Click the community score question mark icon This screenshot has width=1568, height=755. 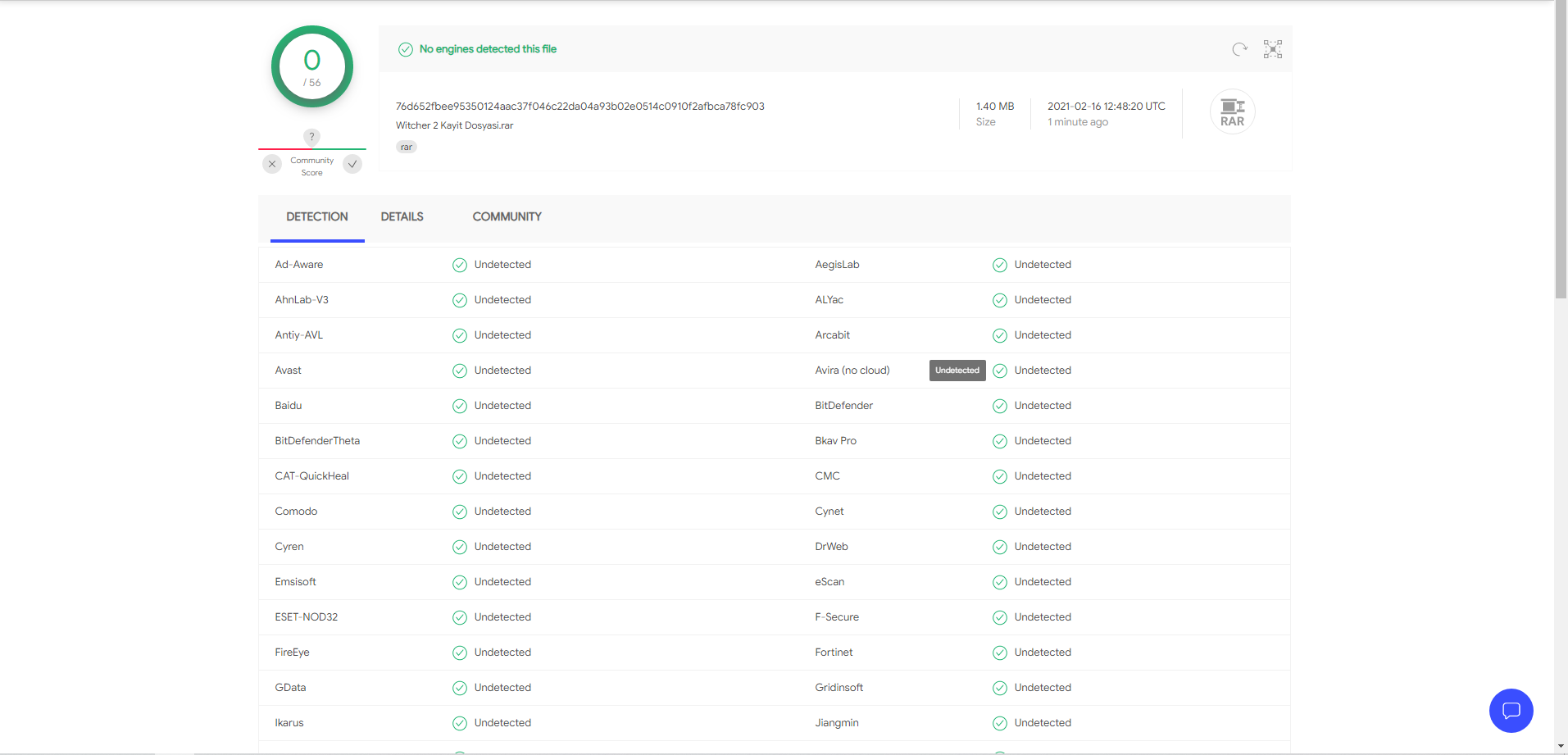click(311, 137)
